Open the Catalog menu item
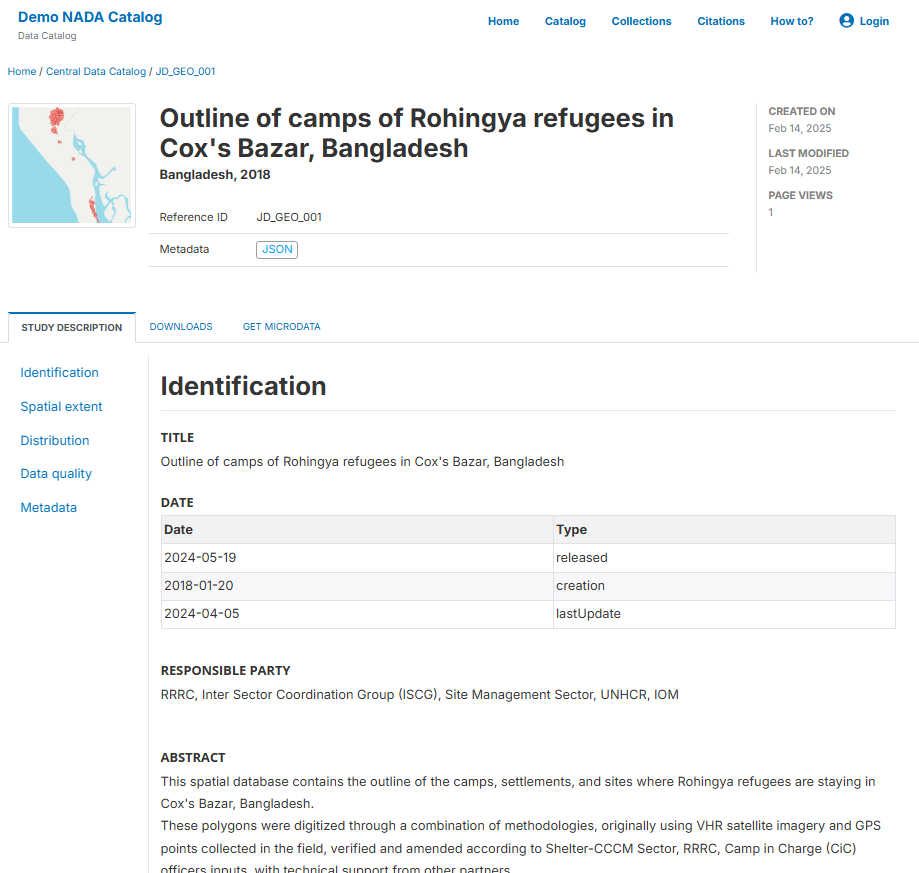919x873 pixels. [x=565, y=21]
